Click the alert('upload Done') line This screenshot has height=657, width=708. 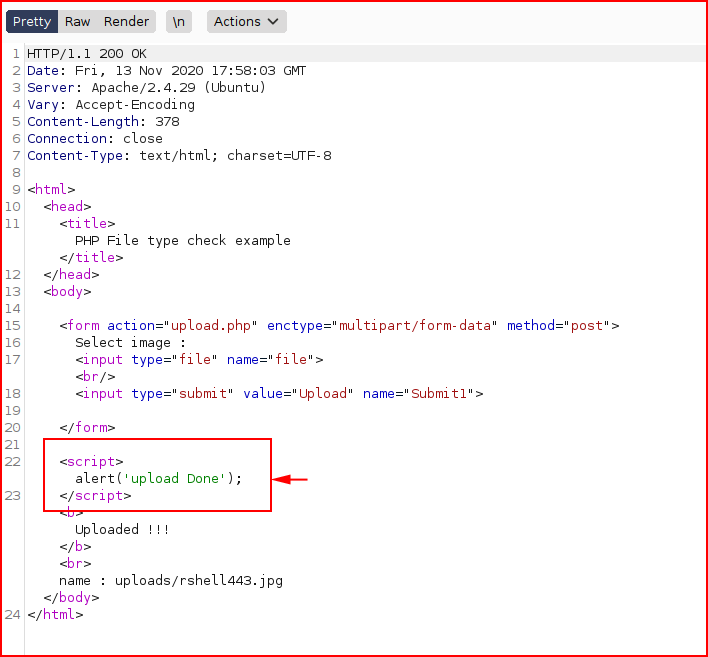click(158, 479)
